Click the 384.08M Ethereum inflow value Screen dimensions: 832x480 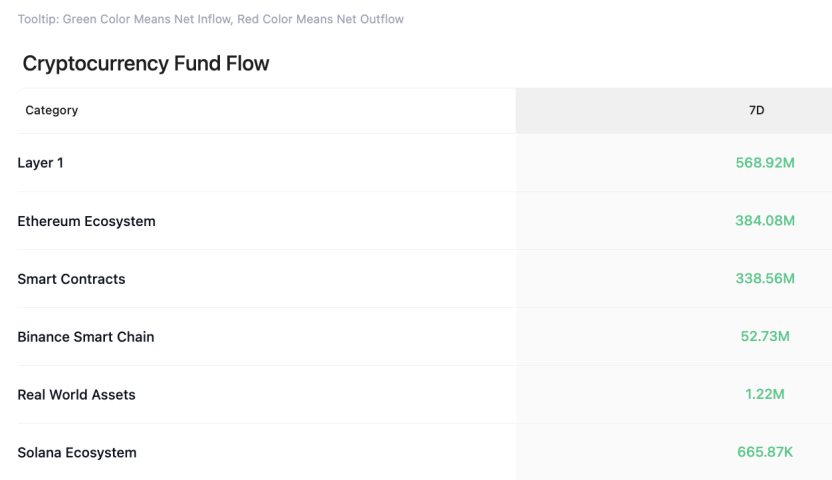(x=765, y=221)
